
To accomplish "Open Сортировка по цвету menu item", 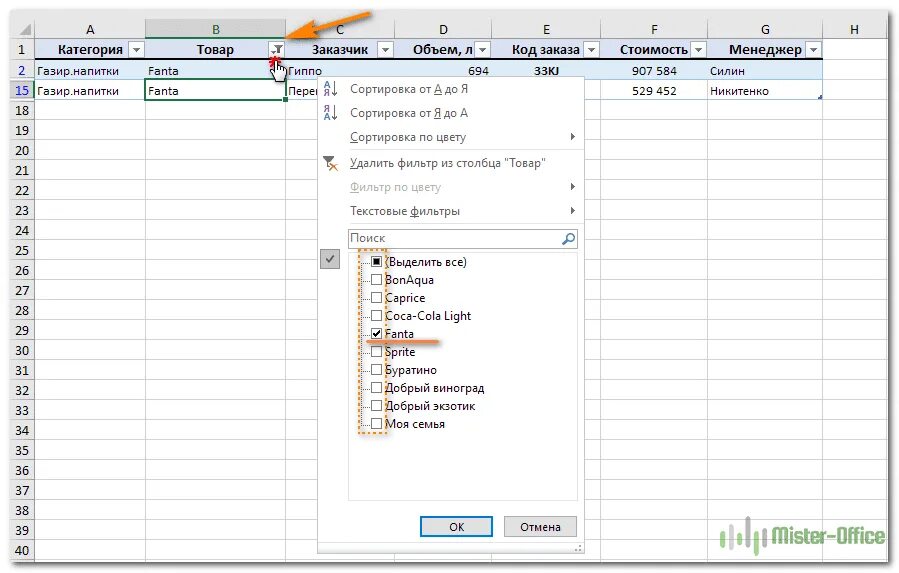I will click(x=451, y=137).
